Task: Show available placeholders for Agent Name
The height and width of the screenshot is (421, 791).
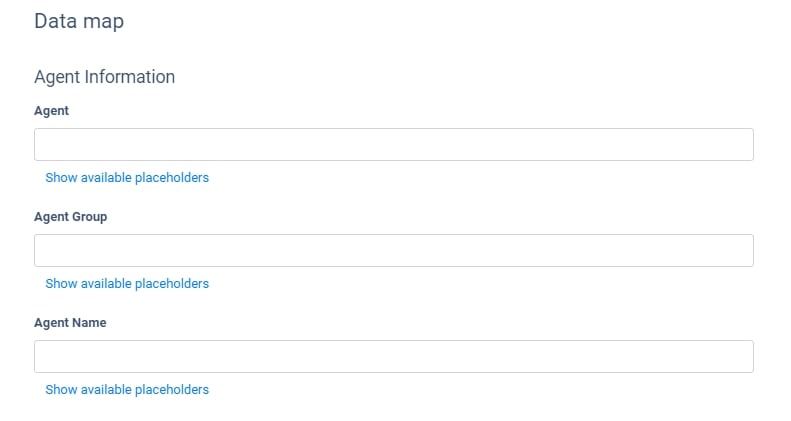Action: coord(127,390)
